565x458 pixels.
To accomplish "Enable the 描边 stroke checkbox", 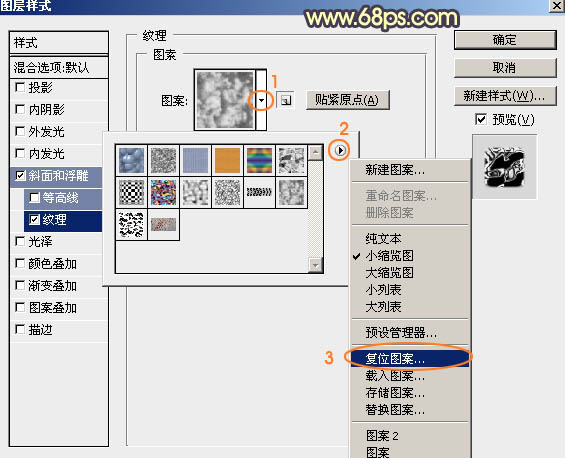I will (x=20, y=329).
